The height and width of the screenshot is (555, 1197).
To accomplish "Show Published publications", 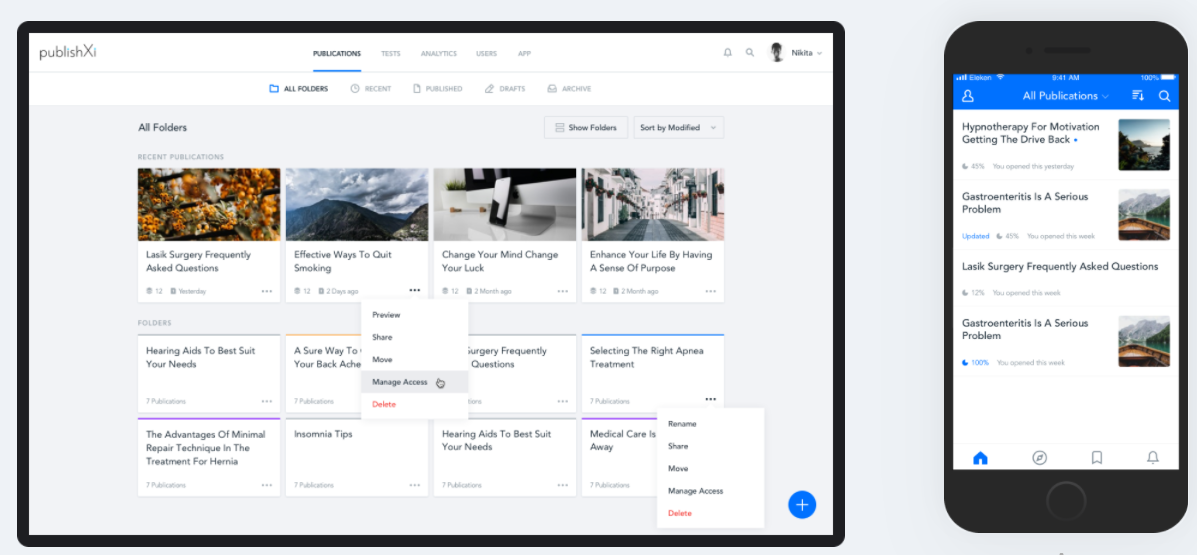I will (437, 89).
